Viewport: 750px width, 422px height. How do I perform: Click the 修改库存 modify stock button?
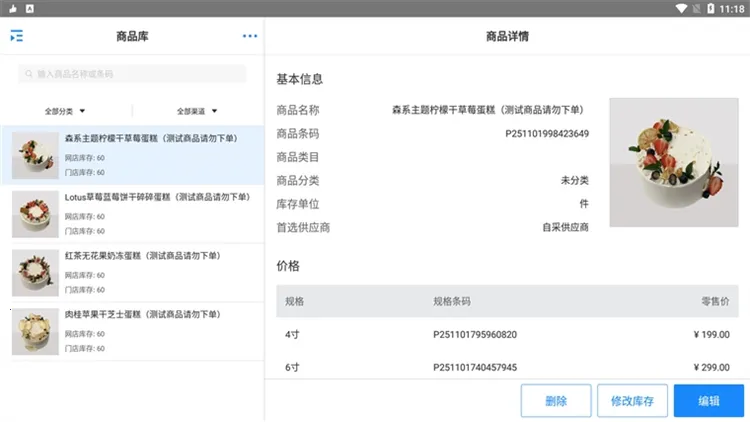pyautogui.click(x=632, y=400)
